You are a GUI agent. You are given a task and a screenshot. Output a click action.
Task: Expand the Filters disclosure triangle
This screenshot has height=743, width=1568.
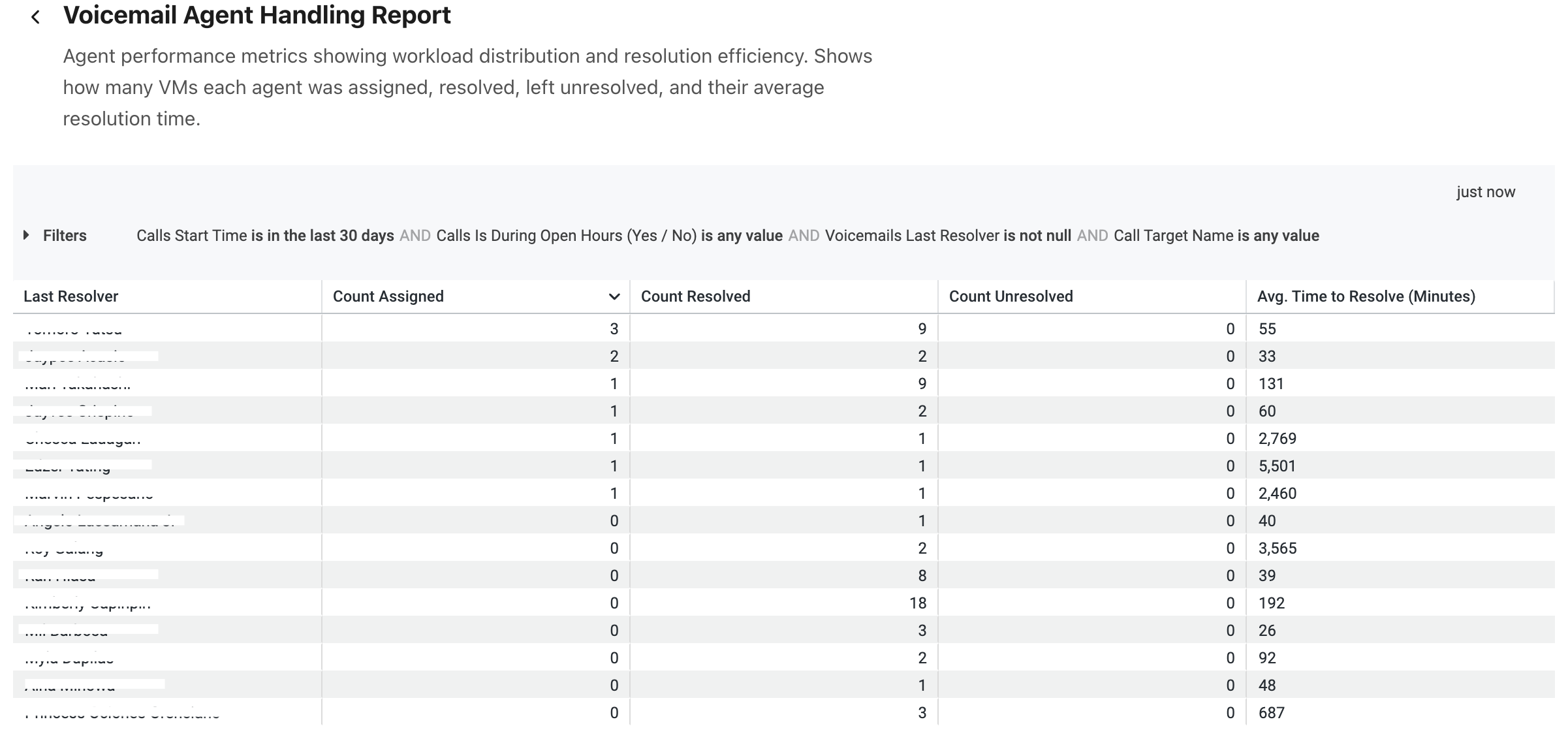click(x=26, y=235)
